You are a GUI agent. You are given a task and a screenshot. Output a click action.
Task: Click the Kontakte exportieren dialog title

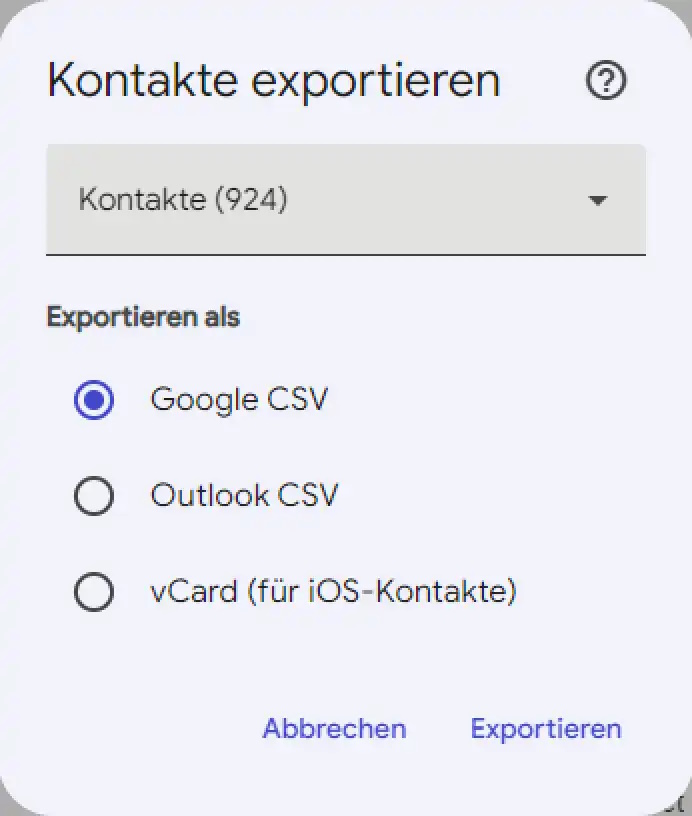point(274,81)
